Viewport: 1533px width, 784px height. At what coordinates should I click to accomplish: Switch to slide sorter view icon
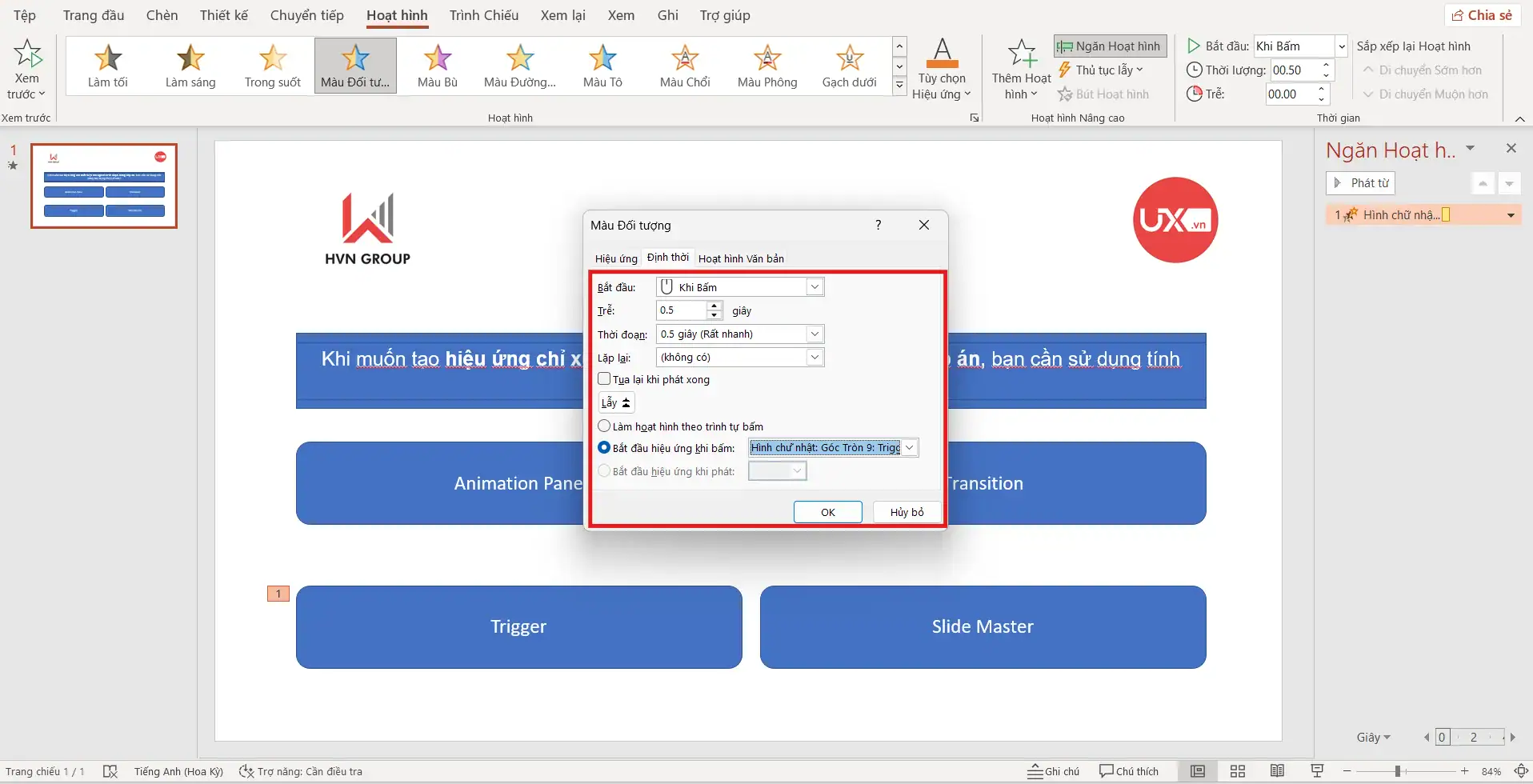pyautogui.click(x=1238, y=771)
